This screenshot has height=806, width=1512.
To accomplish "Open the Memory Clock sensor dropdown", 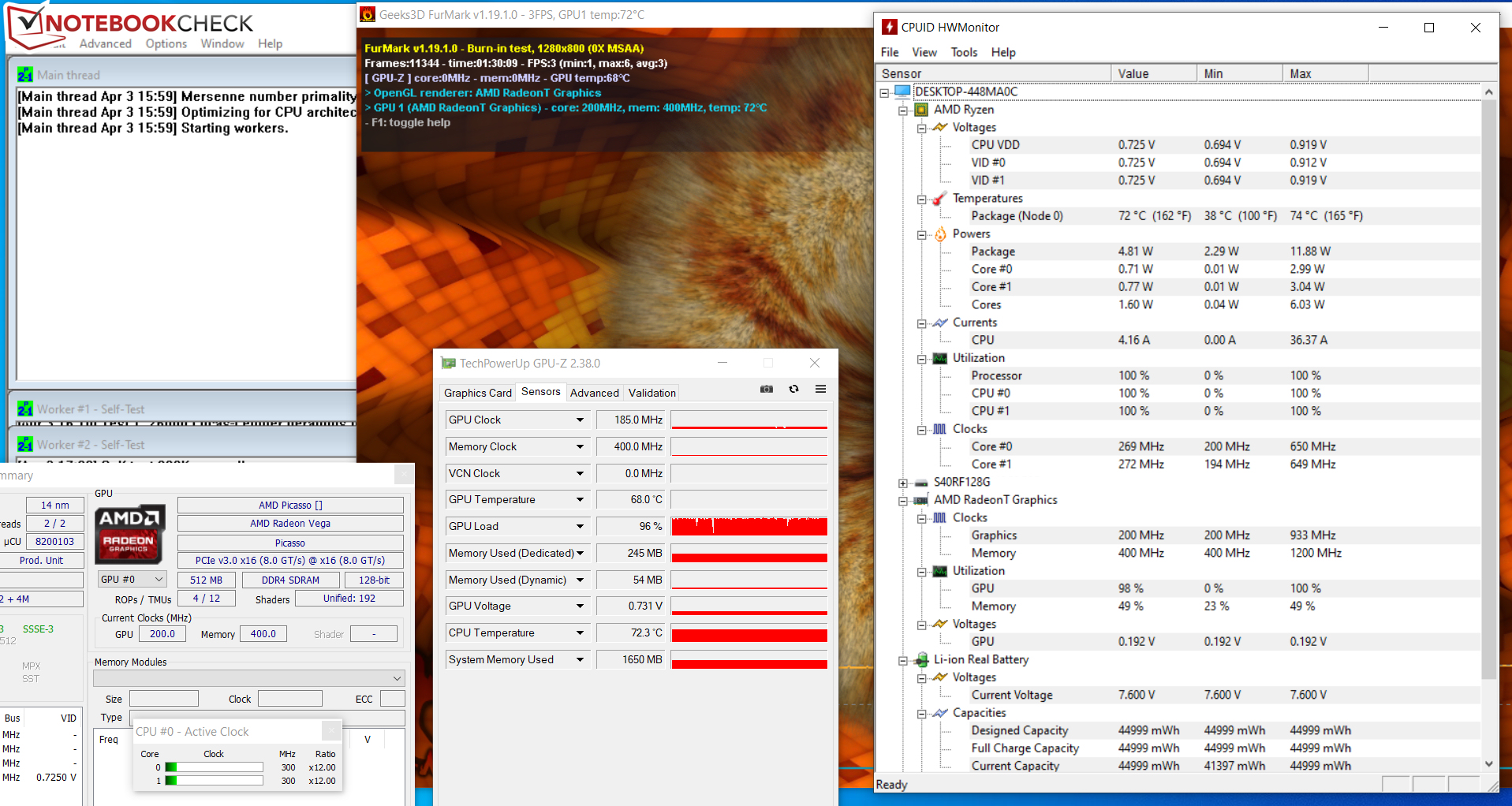I will (x=580, y=447).
